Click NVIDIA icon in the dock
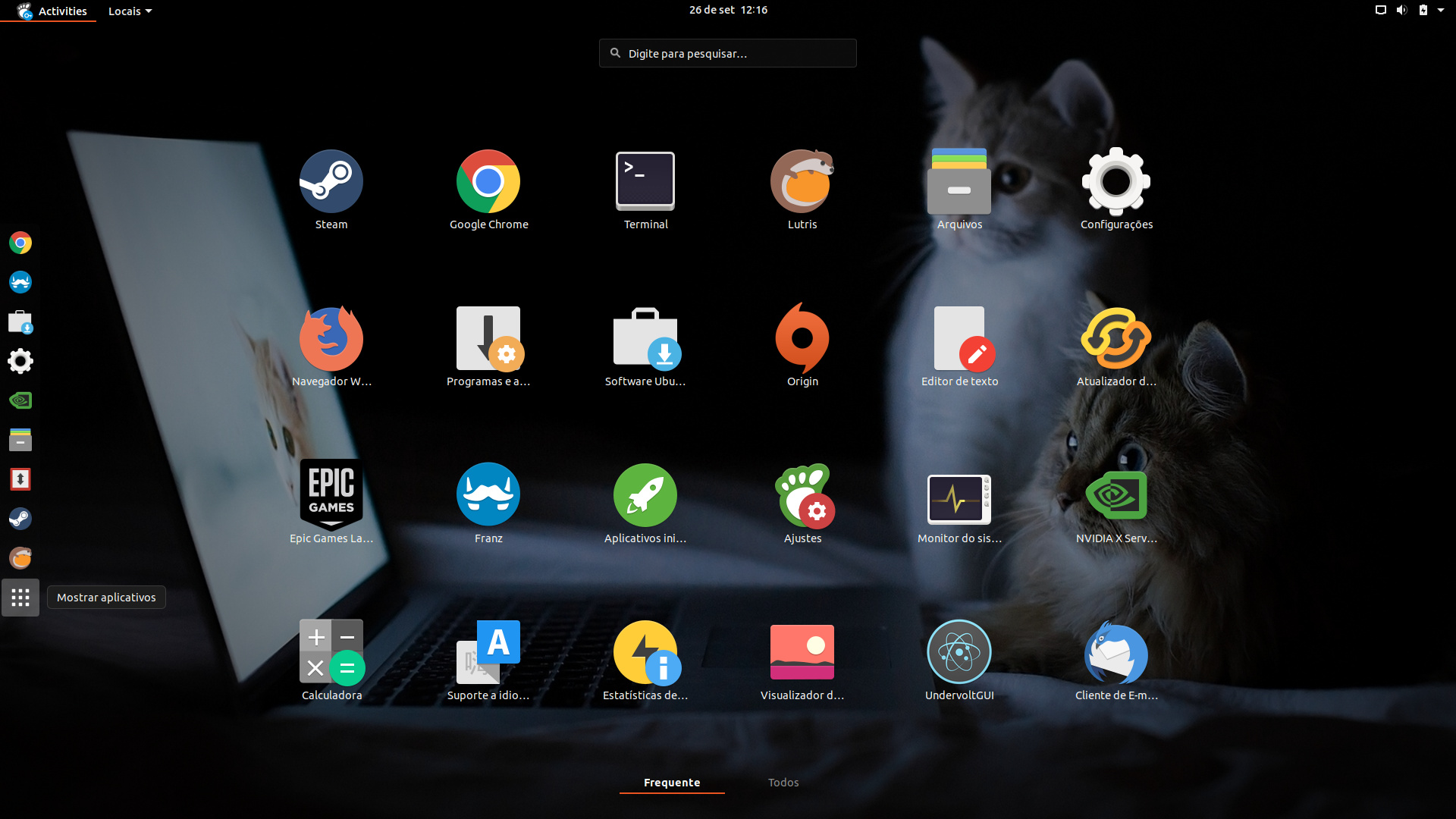The image size is (1456, 819). pyautogui.click(x=20, y=400)
